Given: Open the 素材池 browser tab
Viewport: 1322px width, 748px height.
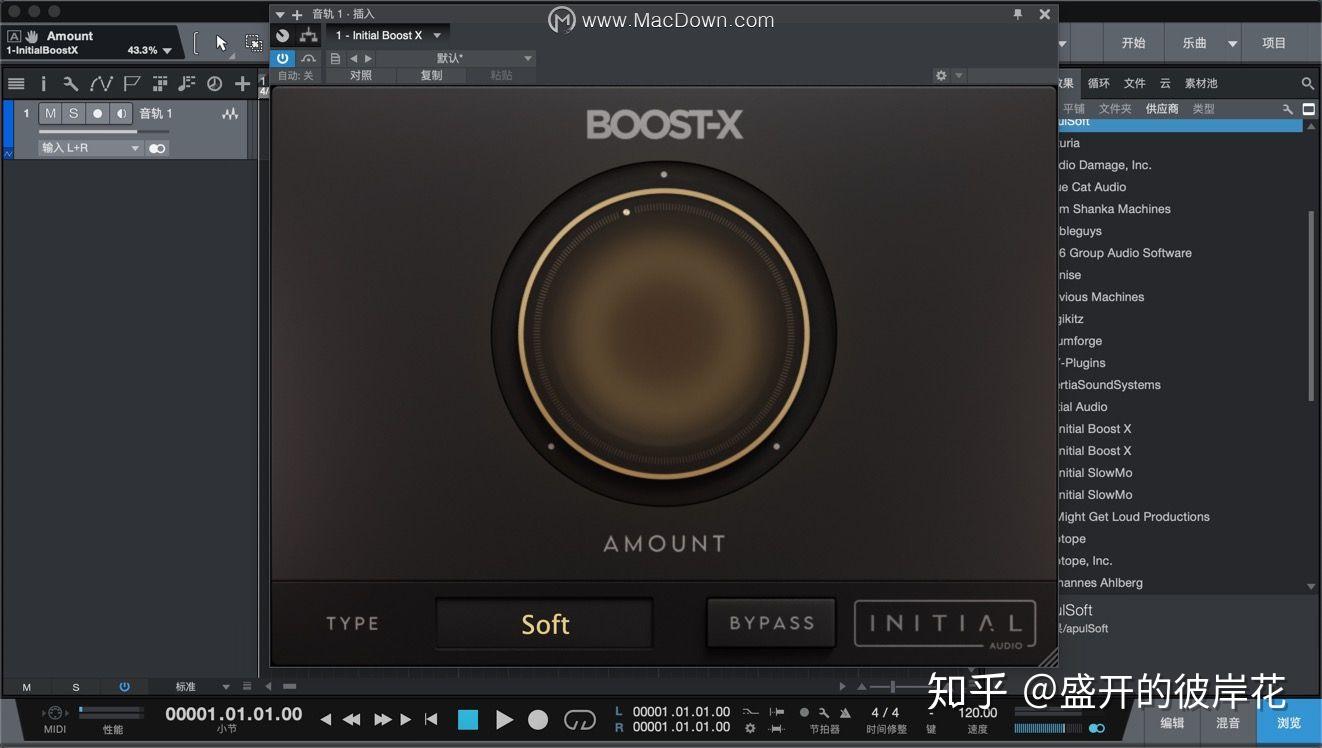Looking at the screenshot, I should (x=1201, y=84).
